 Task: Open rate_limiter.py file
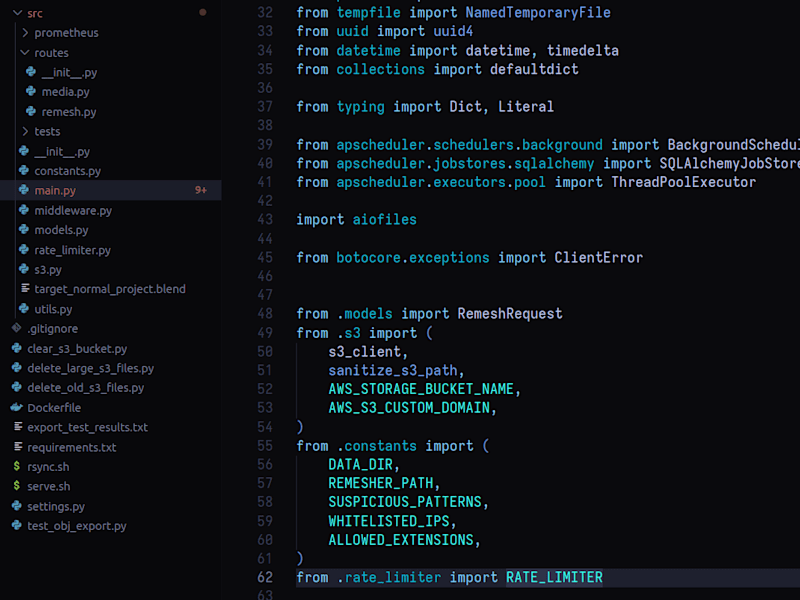click(72, 250)
